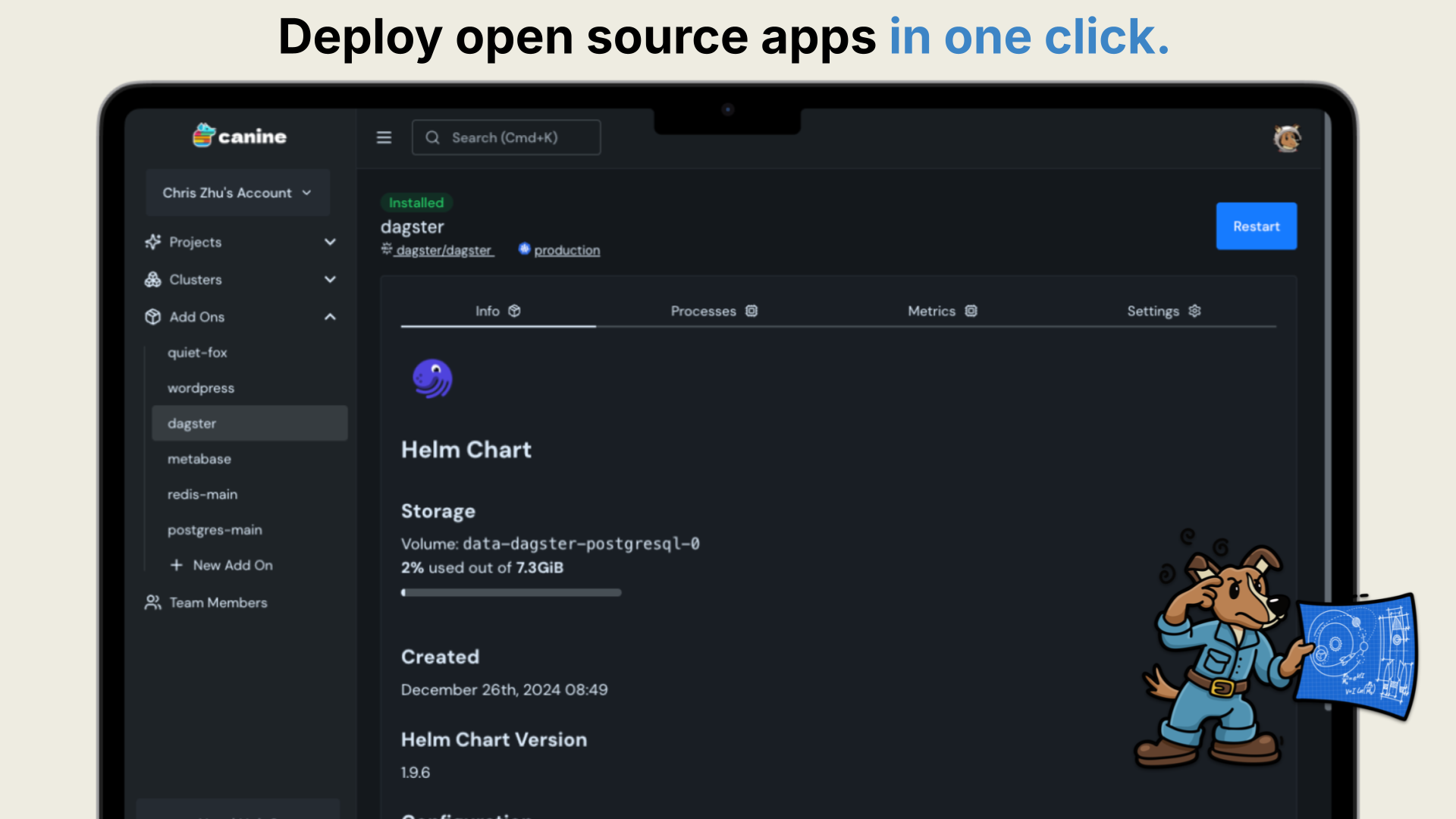This screenshot has width=1456, height=819.
Task: Click the Add Ons box icon
Action: pyautogui.click(x=153, y=316)
